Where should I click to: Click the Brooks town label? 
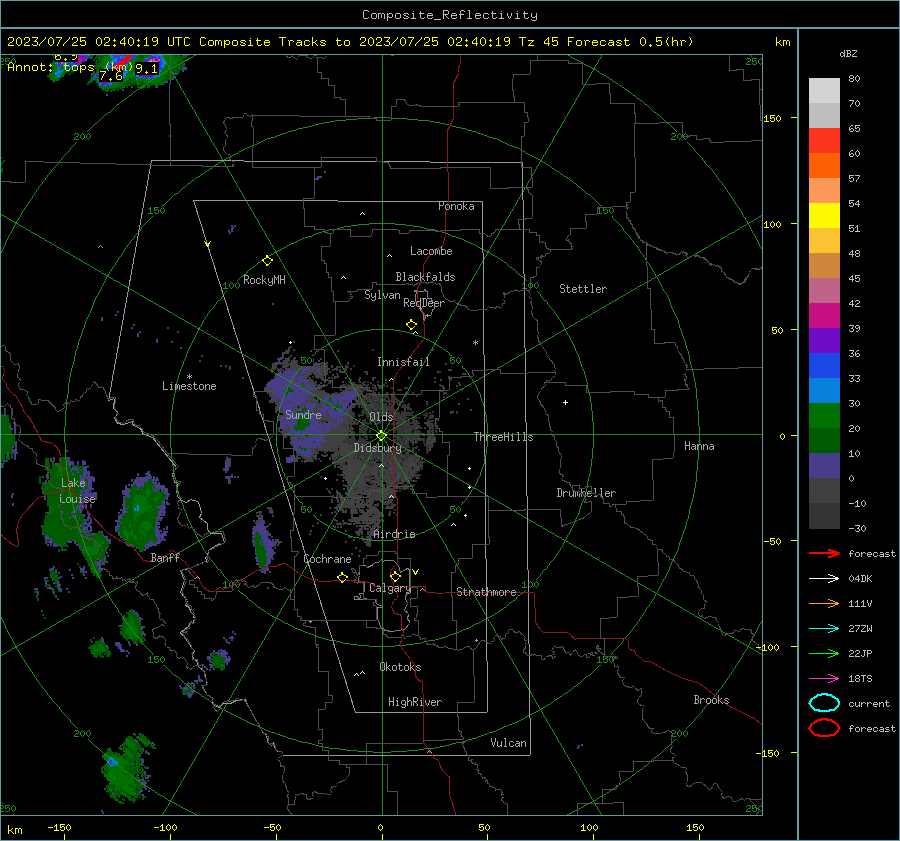[x=711, y=700]
